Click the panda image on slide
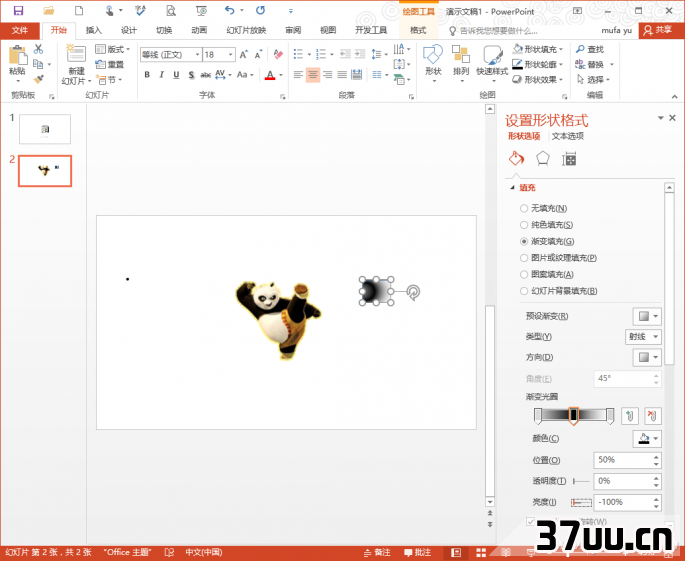Image resolution: width=685 pixels, height=561 pixels. 278,320
